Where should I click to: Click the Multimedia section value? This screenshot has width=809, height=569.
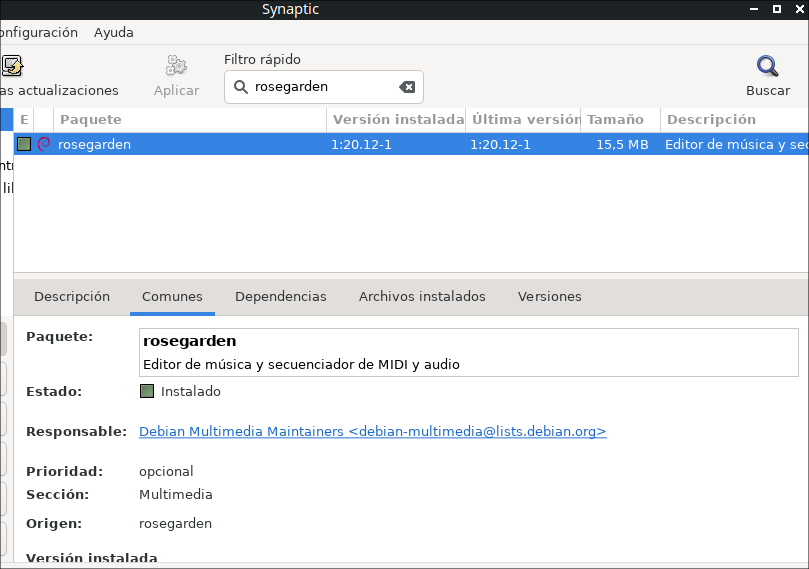176,495
